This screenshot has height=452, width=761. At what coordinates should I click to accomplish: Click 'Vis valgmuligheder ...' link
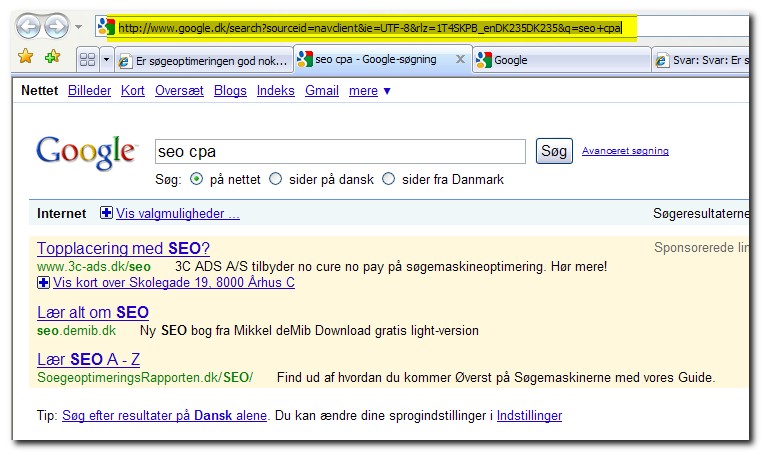tap(178, 214)
